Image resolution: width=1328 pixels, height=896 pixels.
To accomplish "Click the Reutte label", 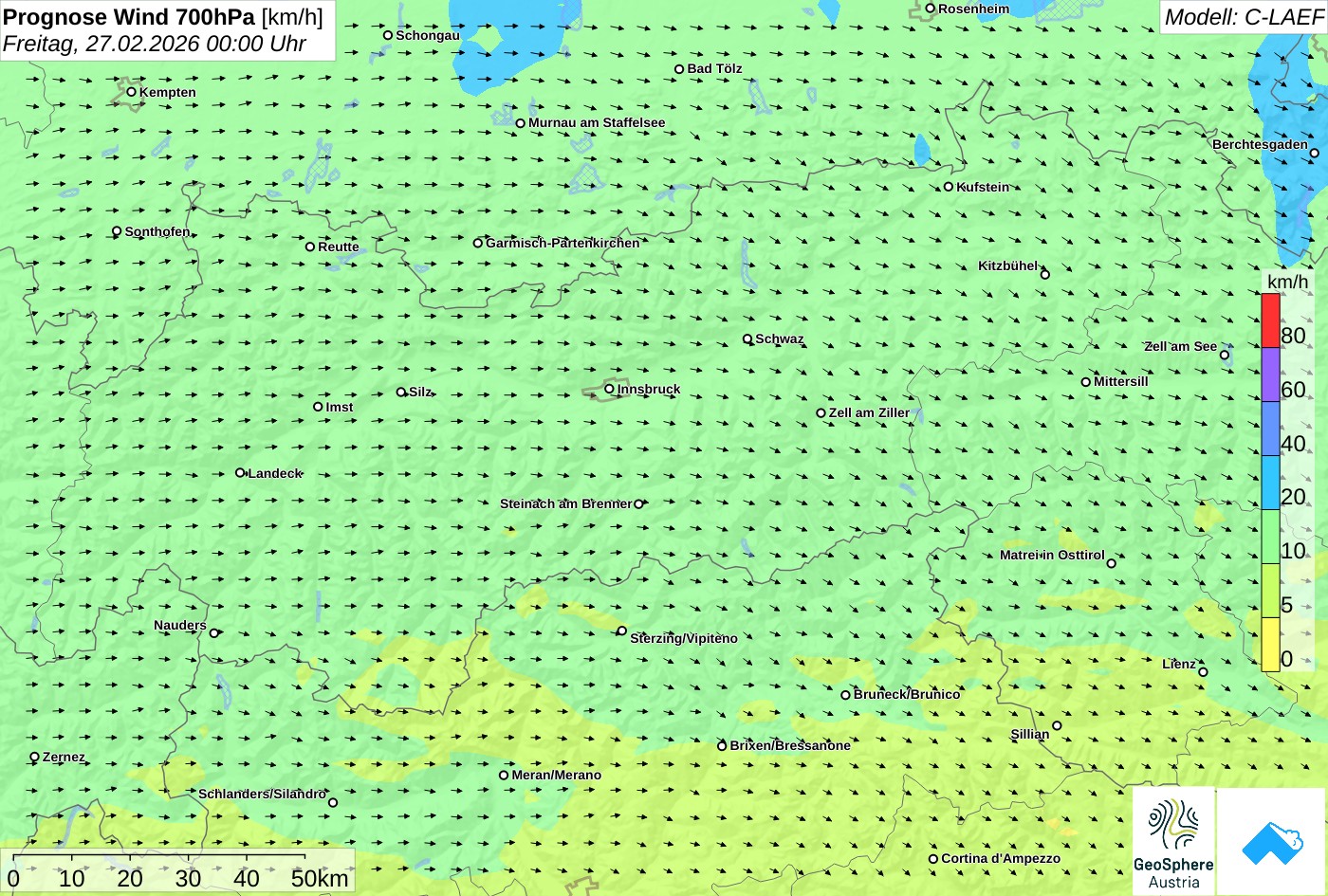I will 339,247.
